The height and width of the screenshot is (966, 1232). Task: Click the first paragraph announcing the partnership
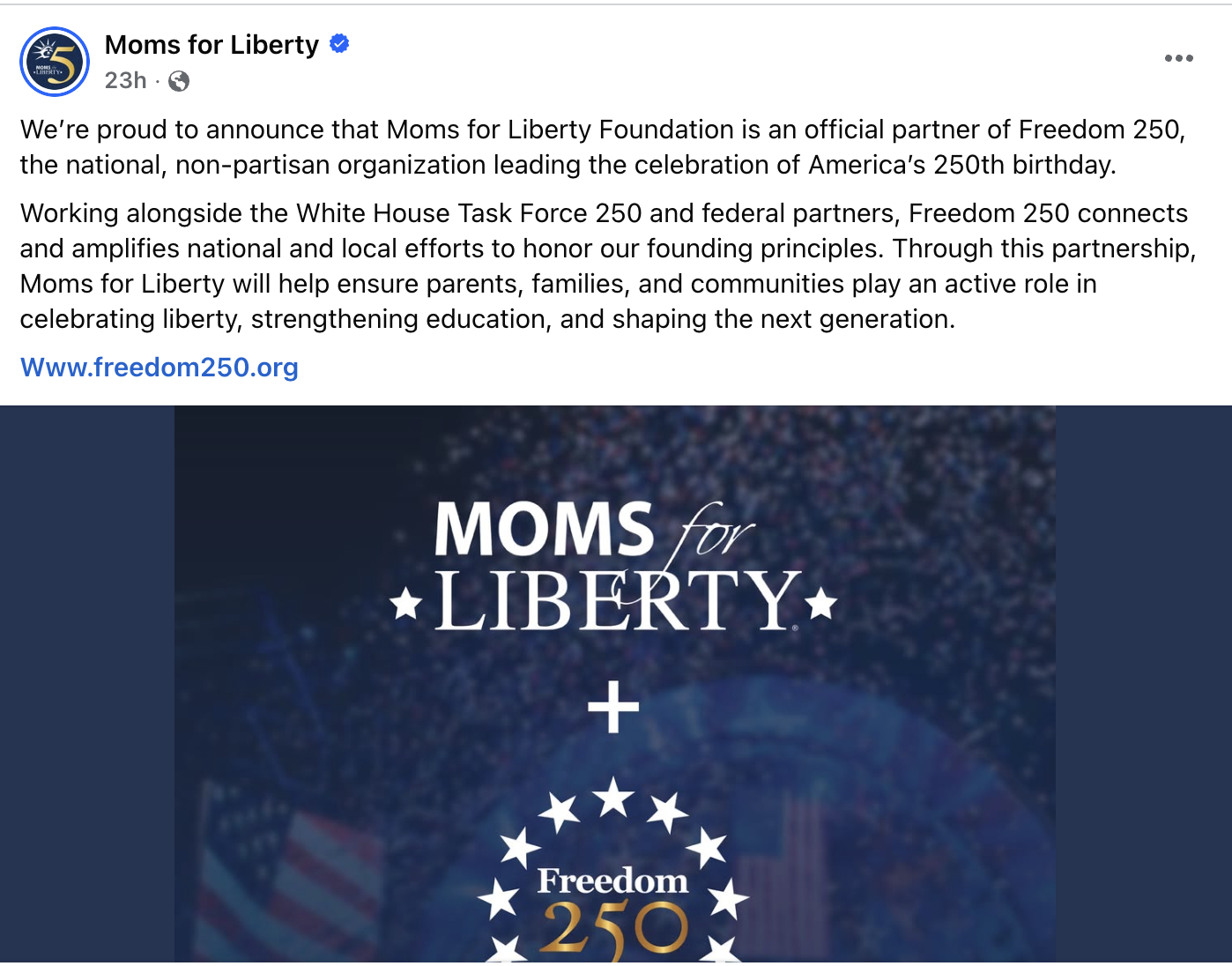(x=603, y=147)
